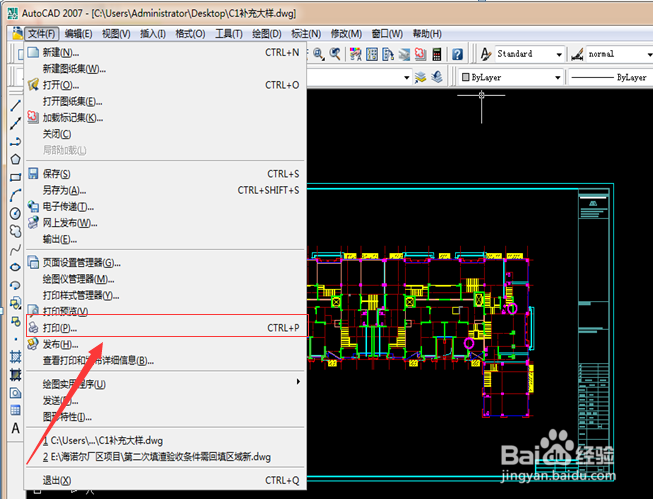Choose 页面设置管理器(G)... menu entry

(x=166, y=263)
